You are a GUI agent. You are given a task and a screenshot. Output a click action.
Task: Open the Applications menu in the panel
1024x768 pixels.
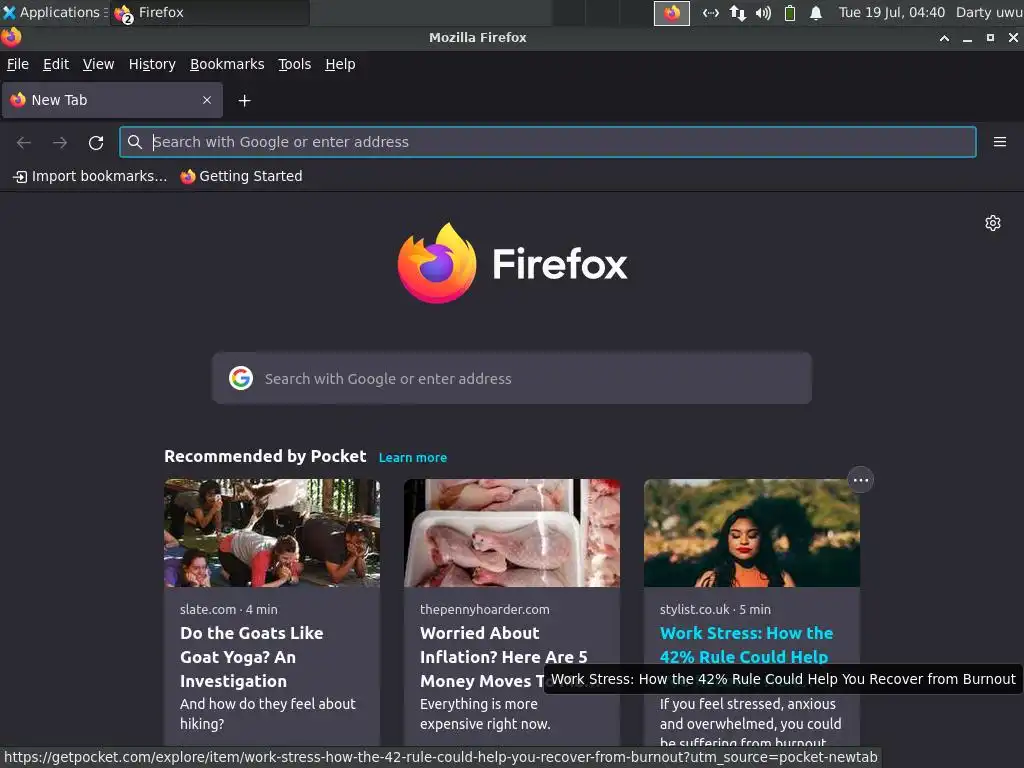pyautogui.click(x=54, y=12)
